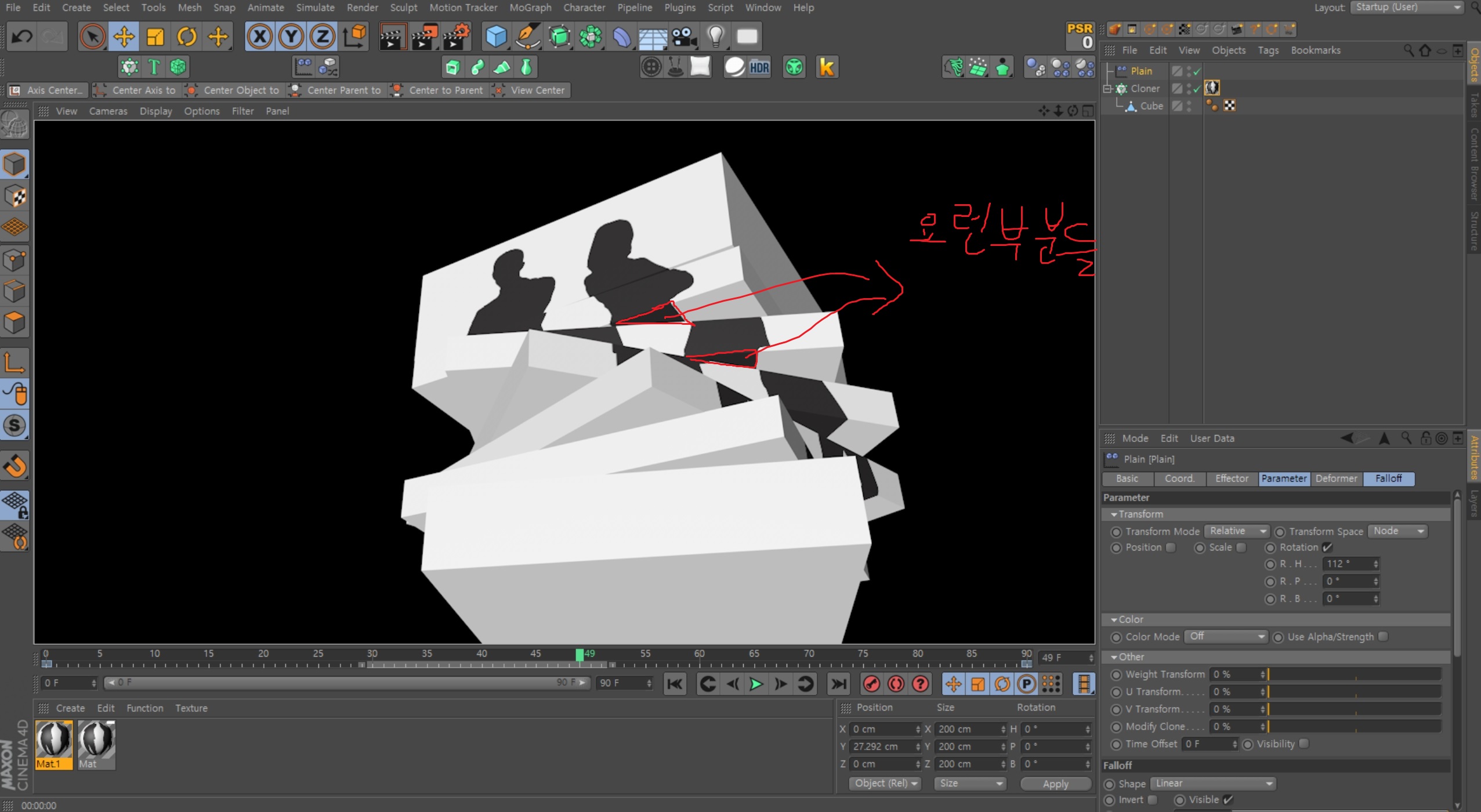Switch to the Falloff tab
Viewport: 1481px width, 812px height.
[1388, 478]
